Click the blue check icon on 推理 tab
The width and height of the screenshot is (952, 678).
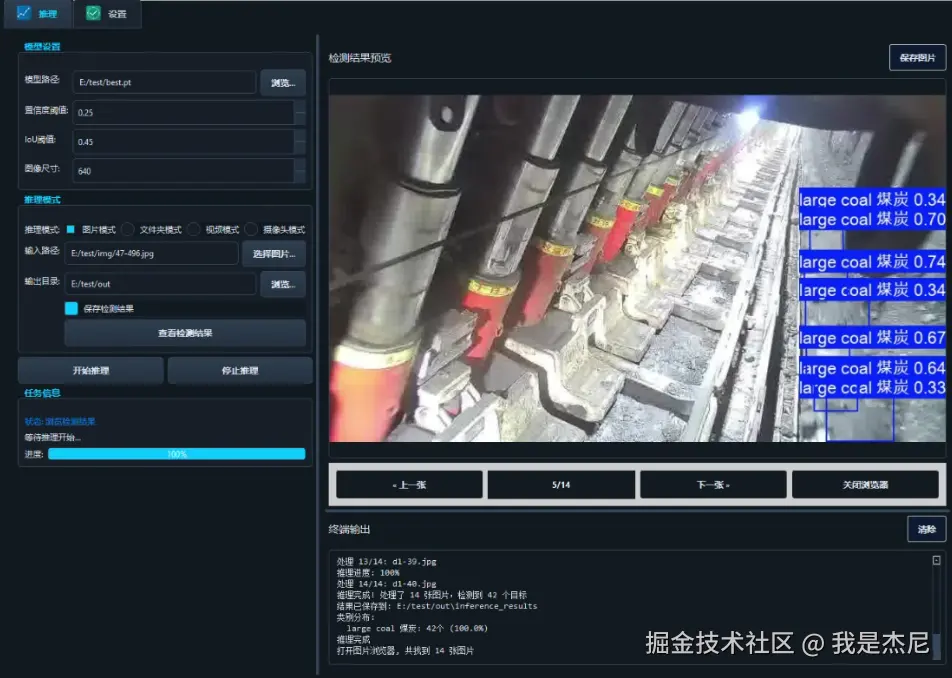[22, 14]
